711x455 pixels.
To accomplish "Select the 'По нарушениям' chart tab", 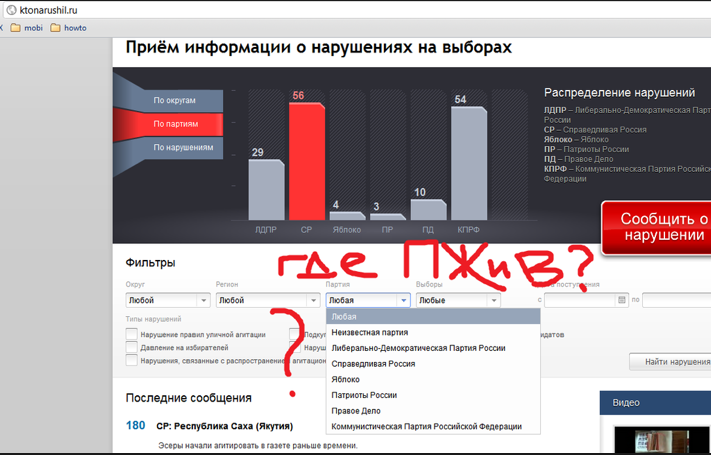I will [x=183, y=147].
